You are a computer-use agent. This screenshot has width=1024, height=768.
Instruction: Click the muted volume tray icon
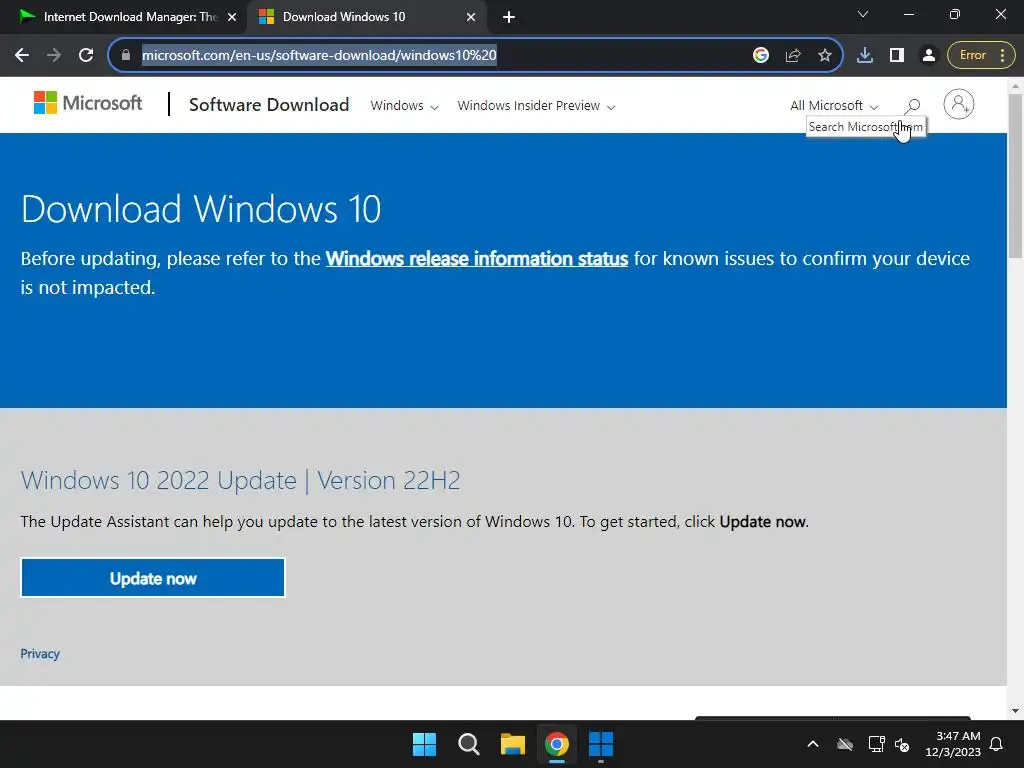(x=903, y=744)
